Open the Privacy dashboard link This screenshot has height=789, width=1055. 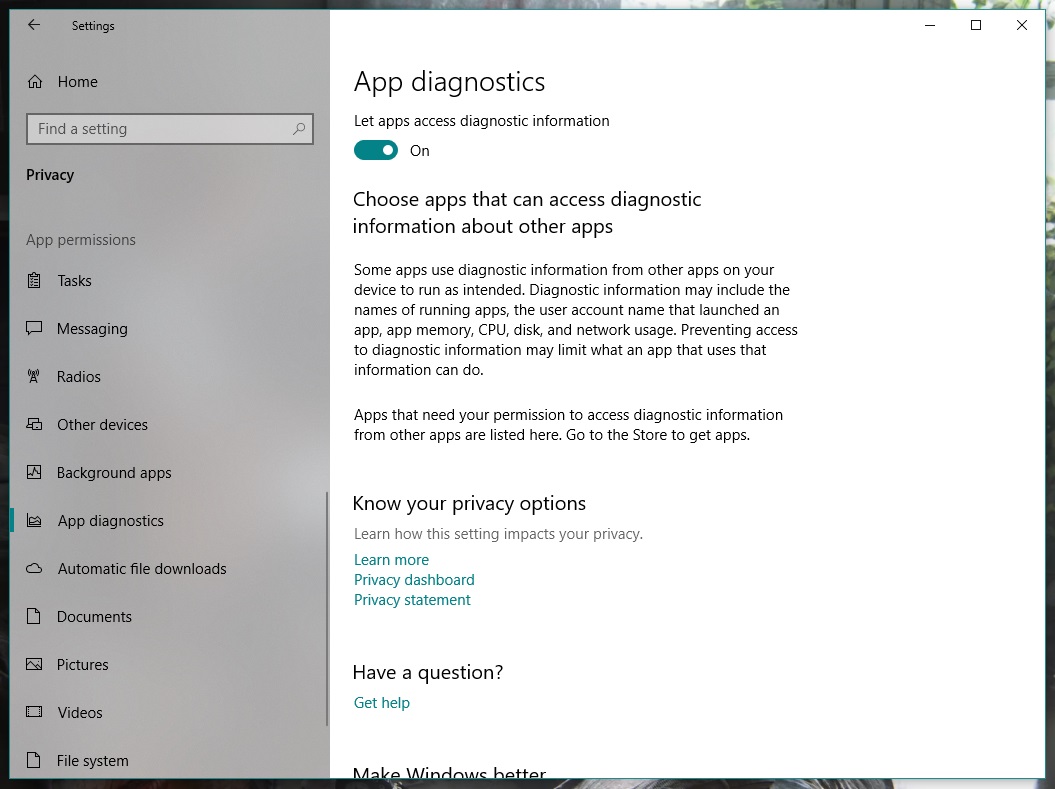tap(414, 580)
